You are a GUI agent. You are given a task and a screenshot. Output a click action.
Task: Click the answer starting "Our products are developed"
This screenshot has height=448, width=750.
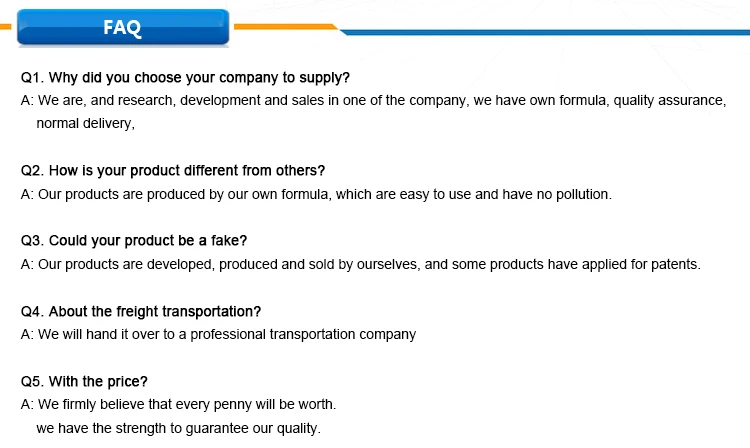(x=361, y=264)
